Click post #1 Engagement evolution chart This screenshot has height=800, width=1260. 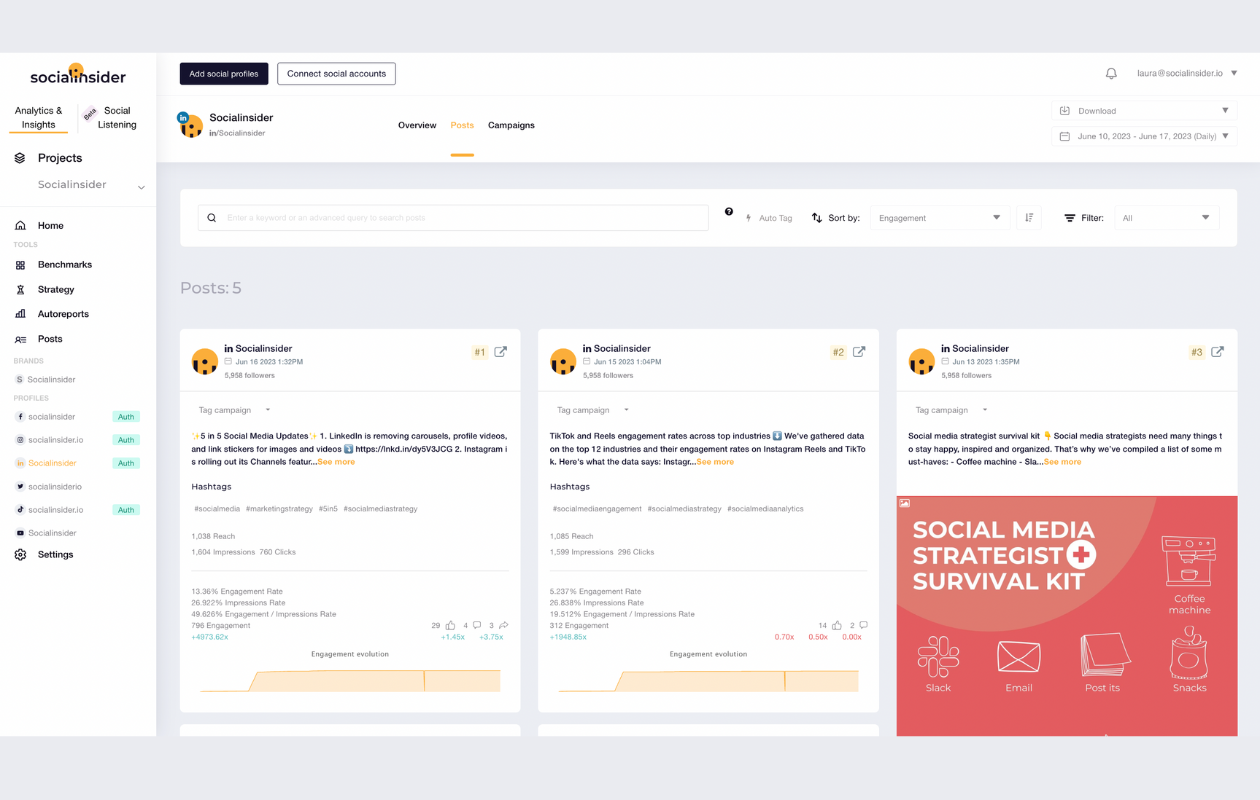pos(350,680)
